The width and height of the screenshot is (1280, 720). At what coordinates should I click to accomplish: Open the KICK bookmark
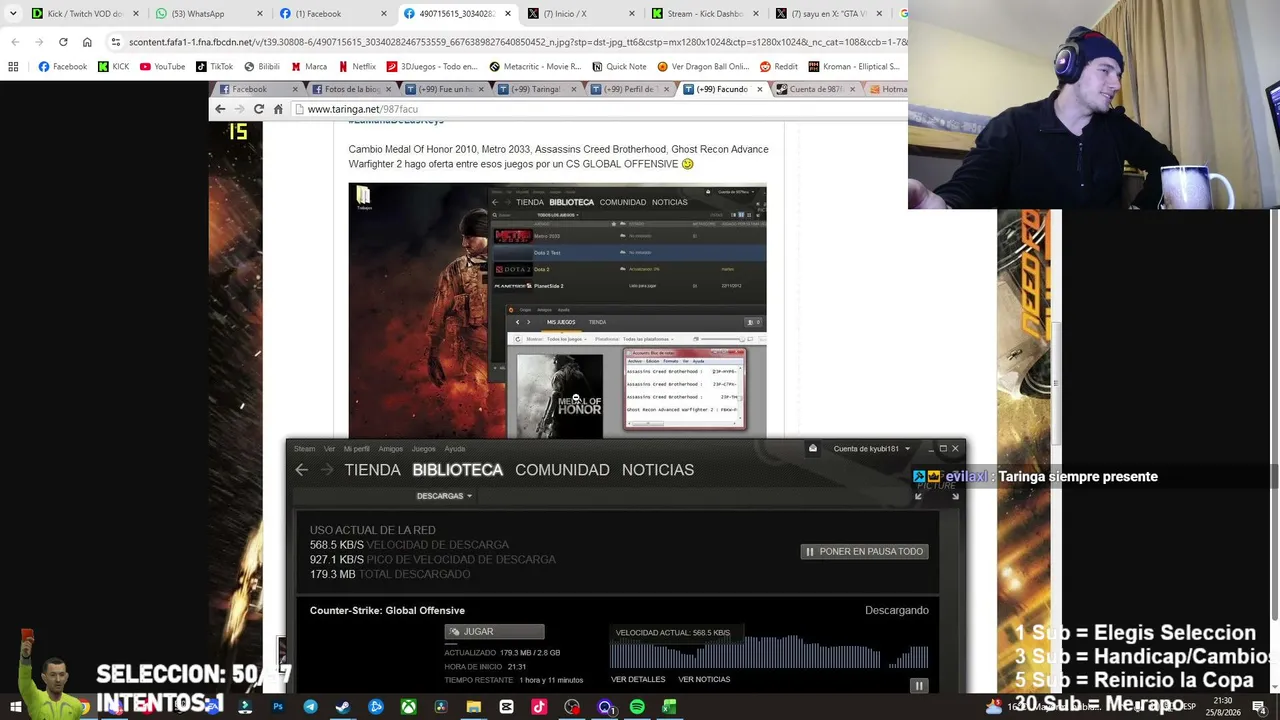coord(113,67)
